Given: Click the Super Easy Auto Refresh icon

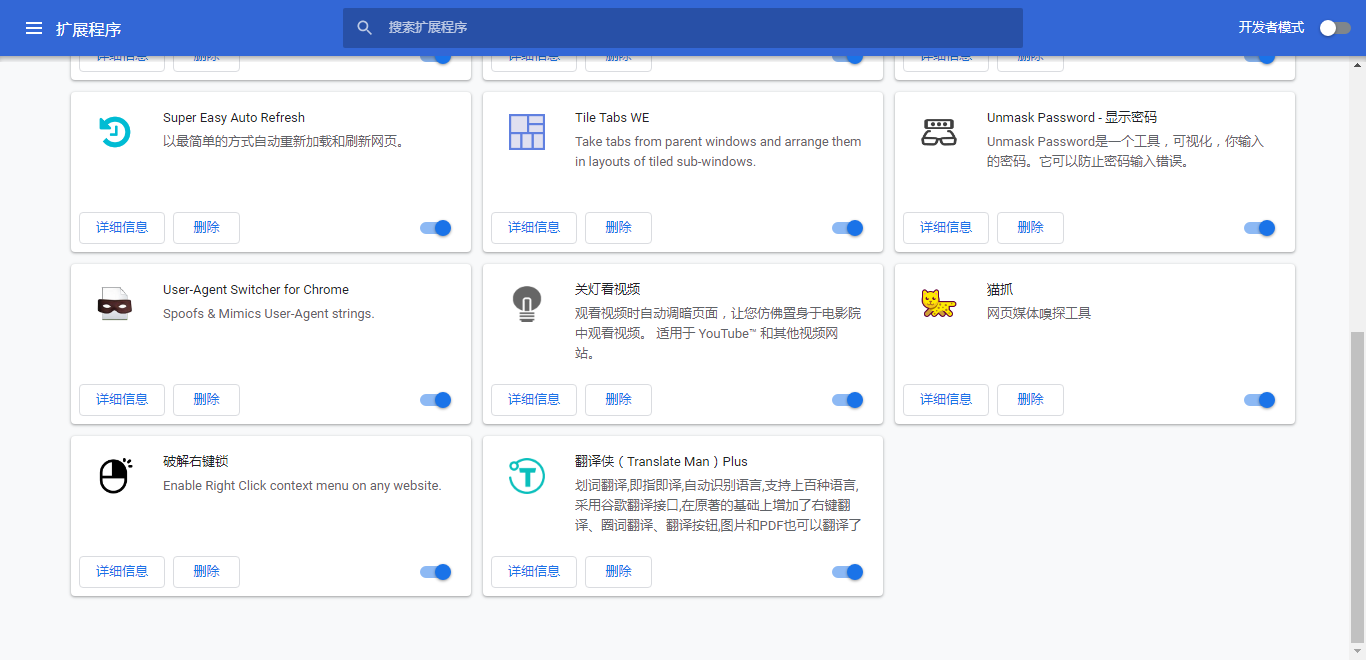Looking at the screenshot, I should pyautogui.click(x=115, y=132).
